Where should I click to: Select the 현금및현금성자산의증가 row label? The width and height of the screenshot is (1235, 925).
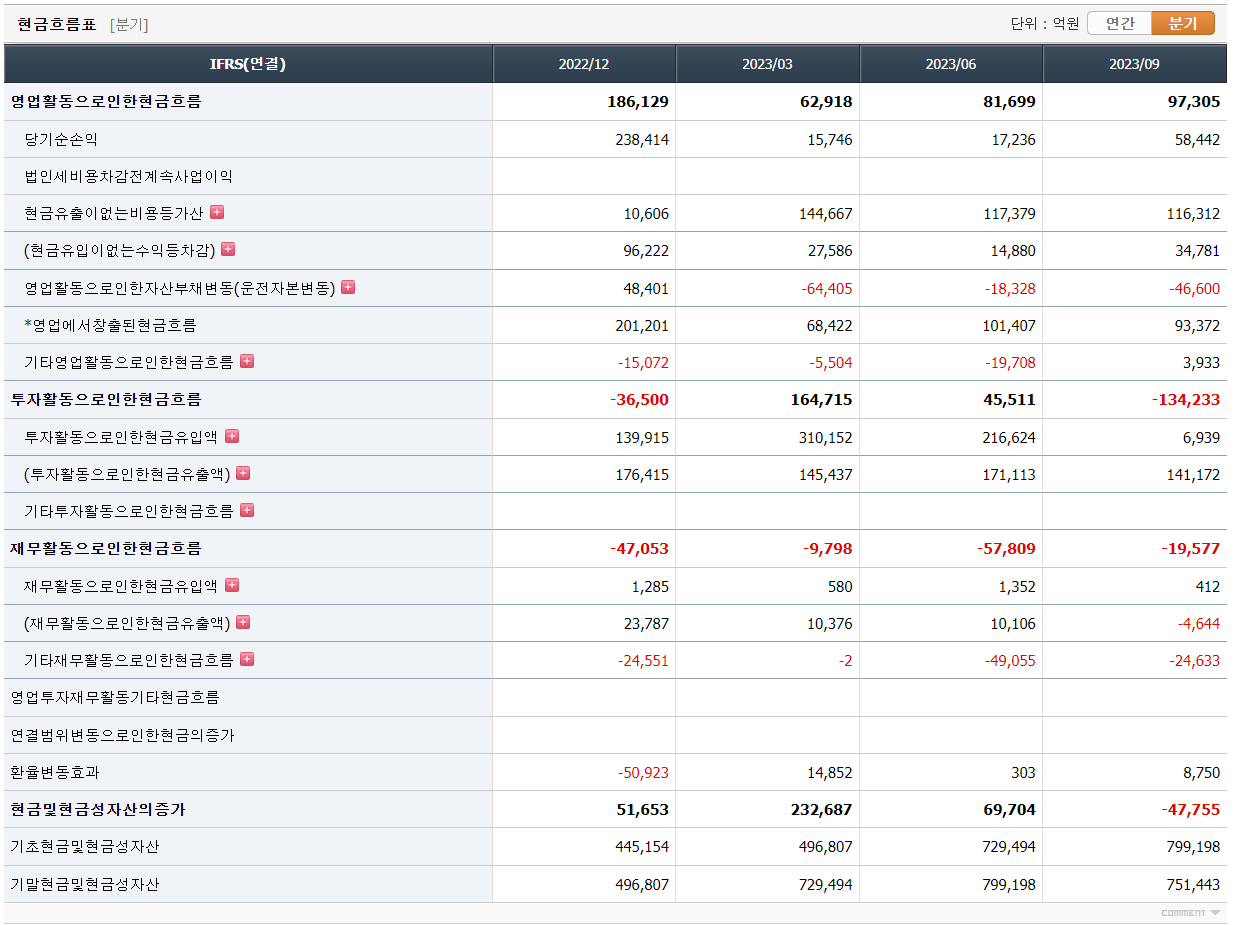point(98,809)
